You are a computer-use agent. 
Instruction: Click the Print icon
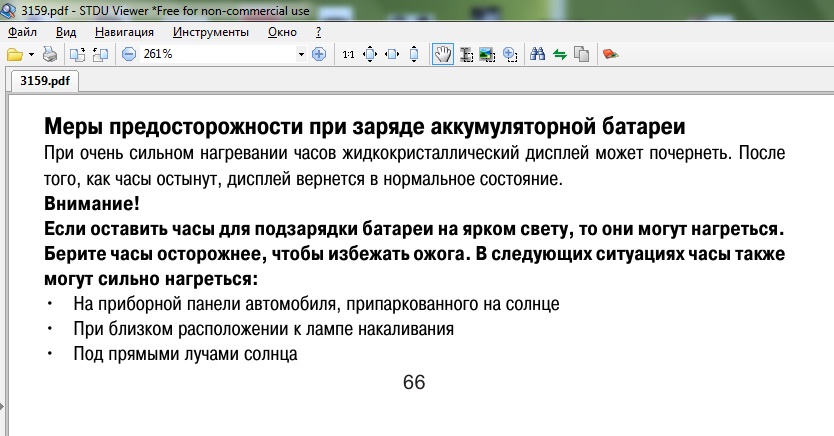(50, 54)
